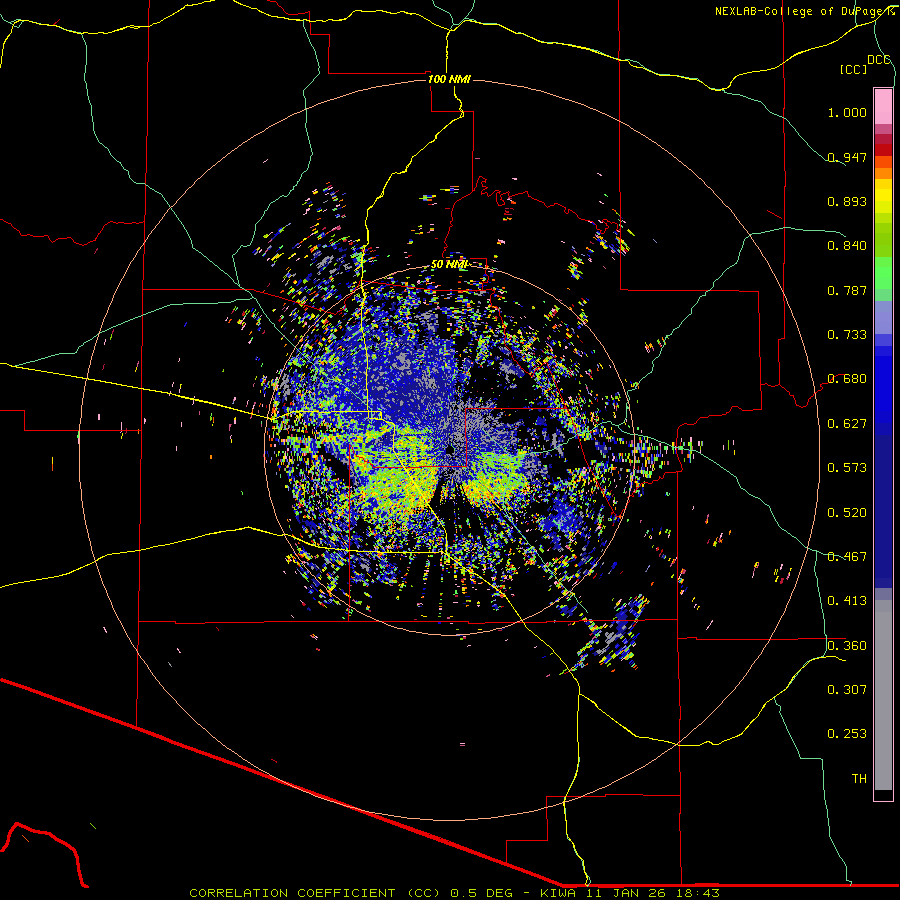The height and width of the screenshot is (900, 900).
Task: Click the 0.947 scale label
Action: tap(847, 157)
